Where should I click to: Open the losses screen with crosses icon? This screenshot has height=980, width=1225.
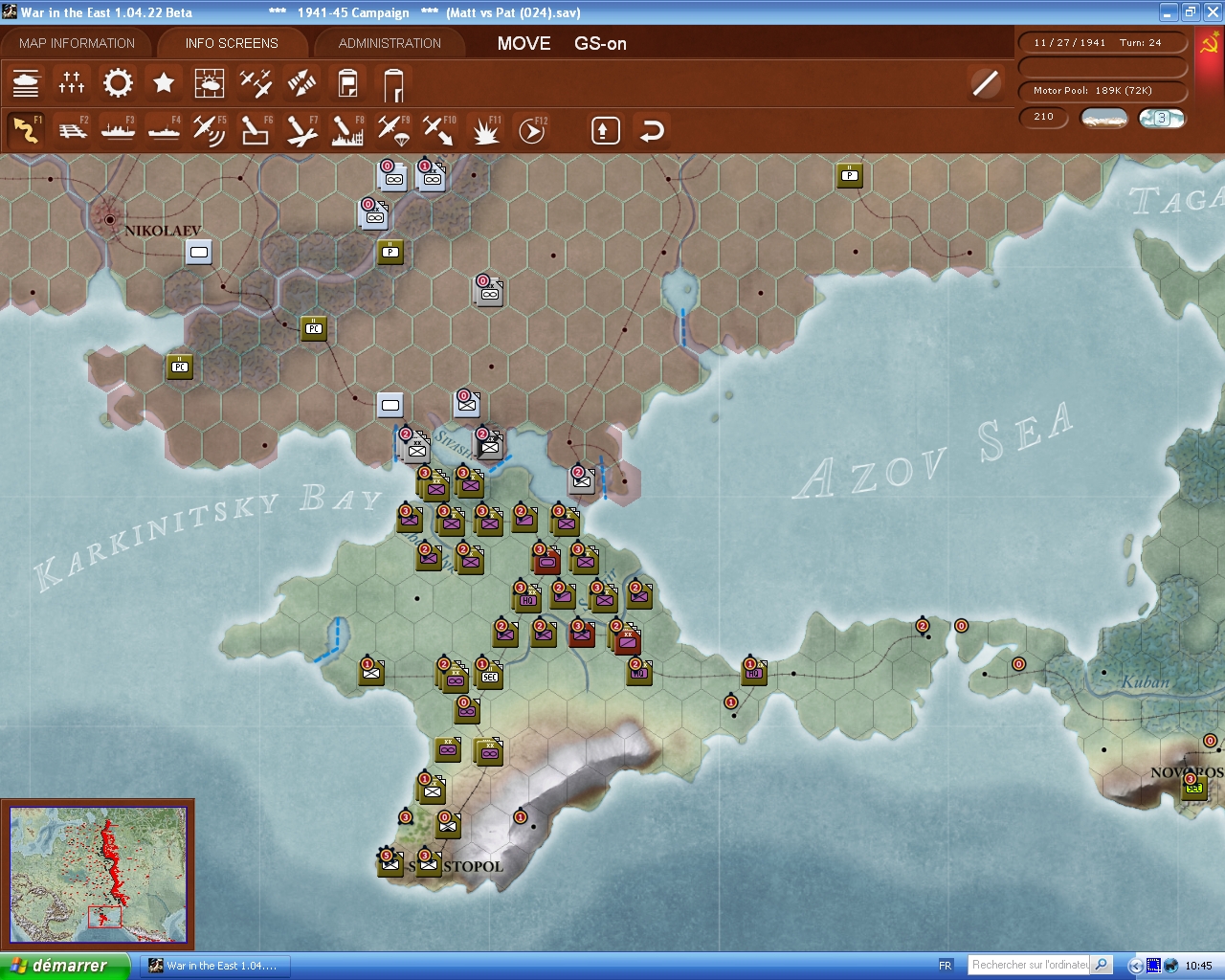72,83
